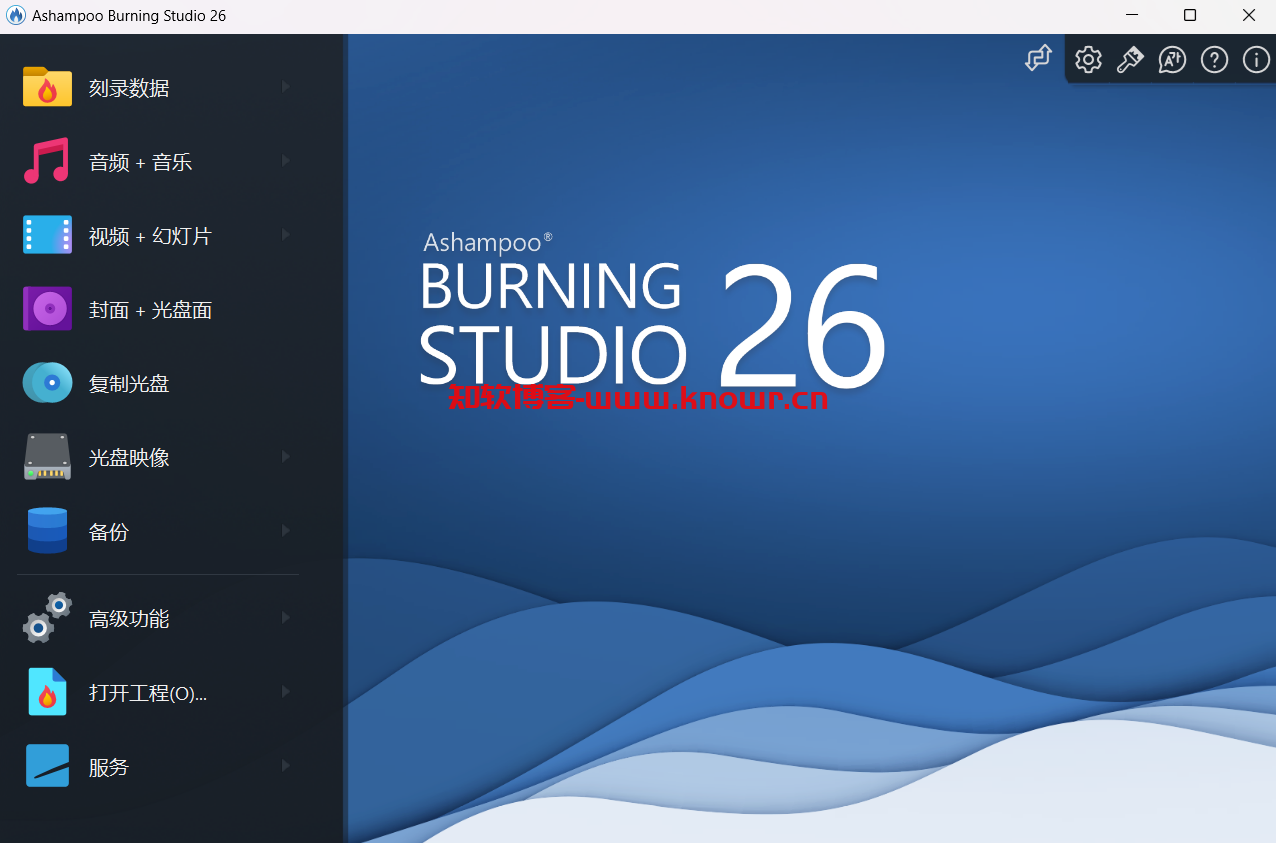Expand the 刻录数据 submenu arrow
The image size is (1276, 843).
click(x=285, y=87)
